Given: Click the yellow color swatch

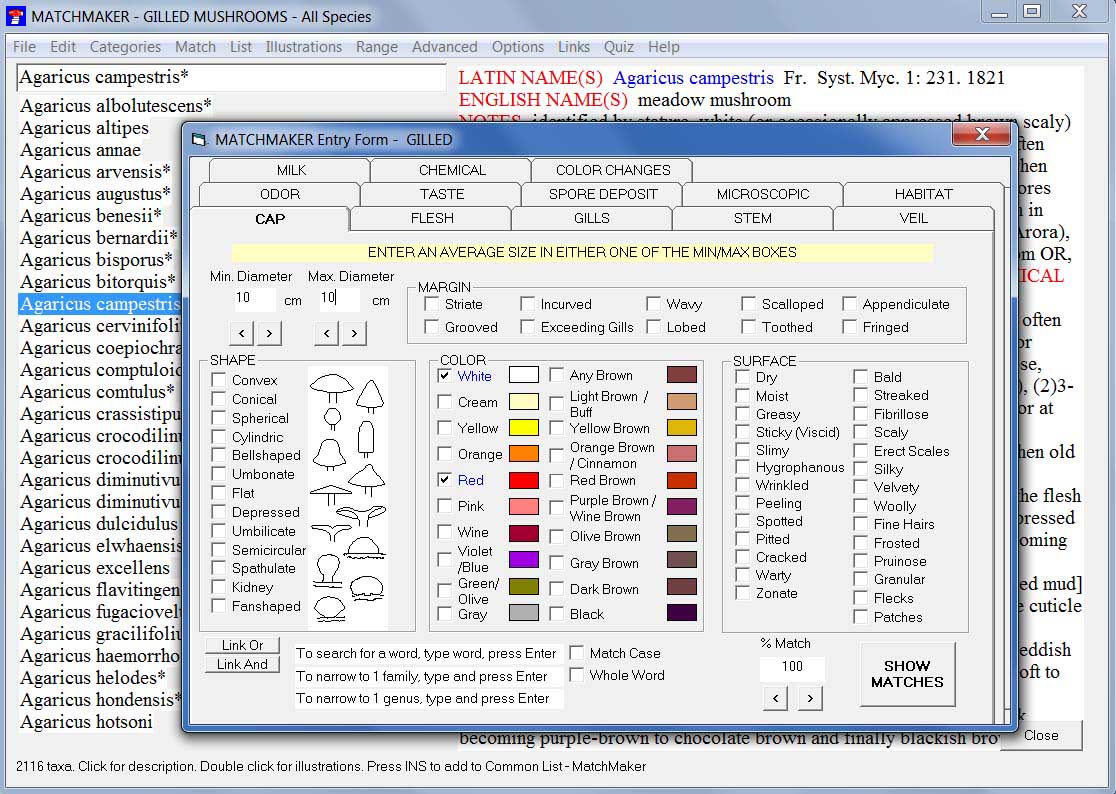Looking at the screenshot, I should (x=524, y=428).
